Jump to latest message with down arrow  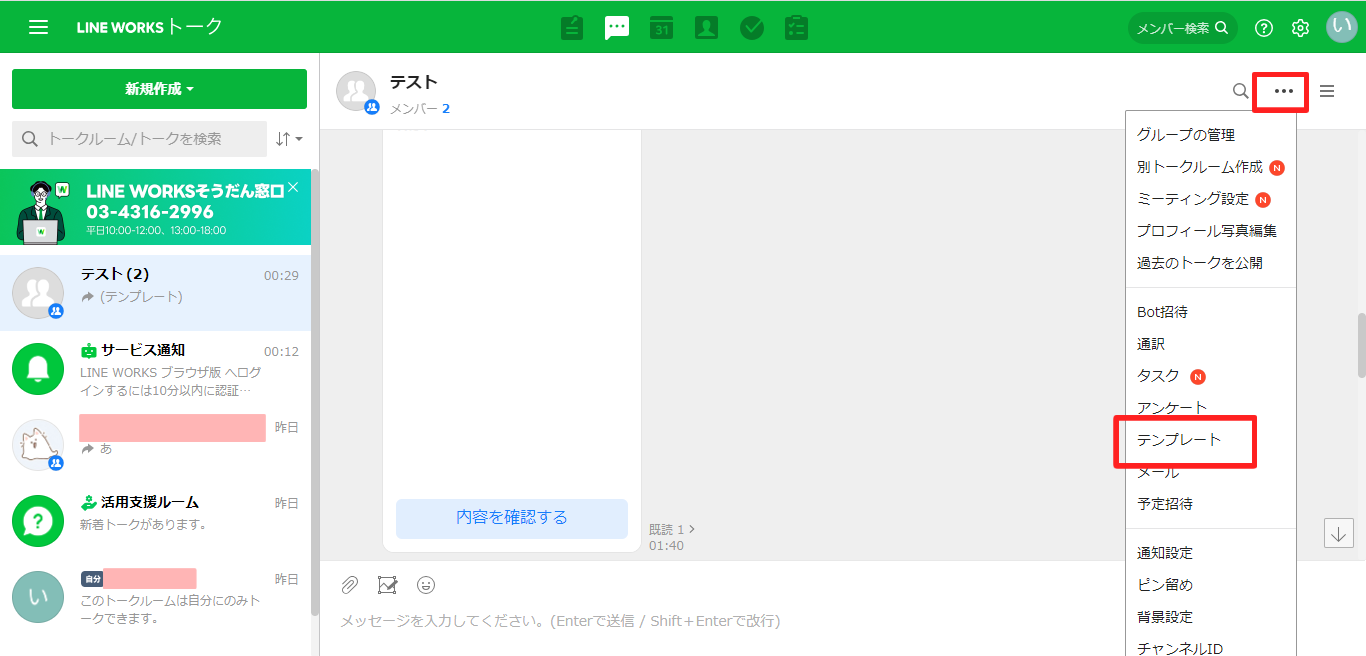tap(1338, 533)
